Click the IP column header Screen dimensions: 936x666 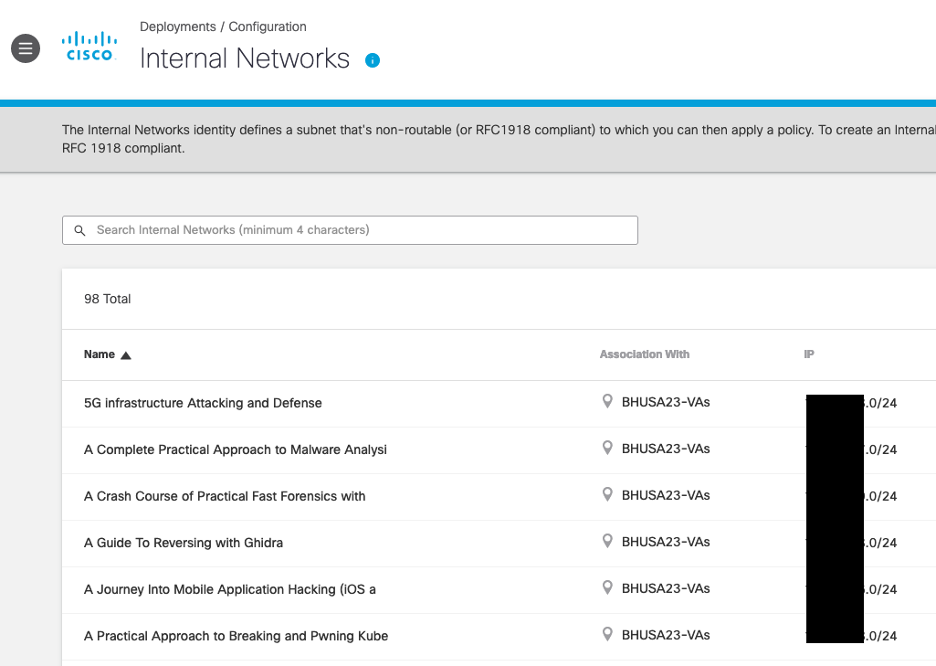point(808,354)
